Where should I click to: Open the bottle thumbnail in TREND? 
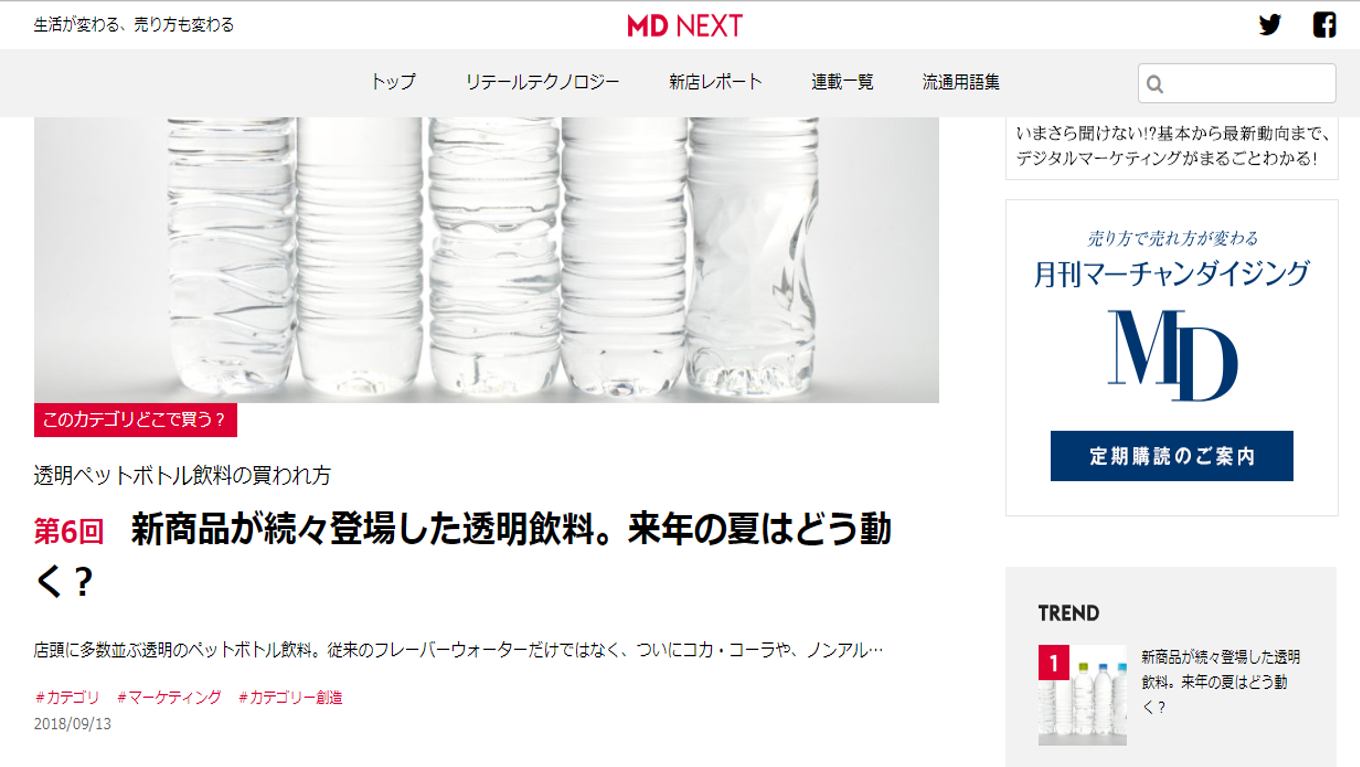click(x=1082, y=696)
